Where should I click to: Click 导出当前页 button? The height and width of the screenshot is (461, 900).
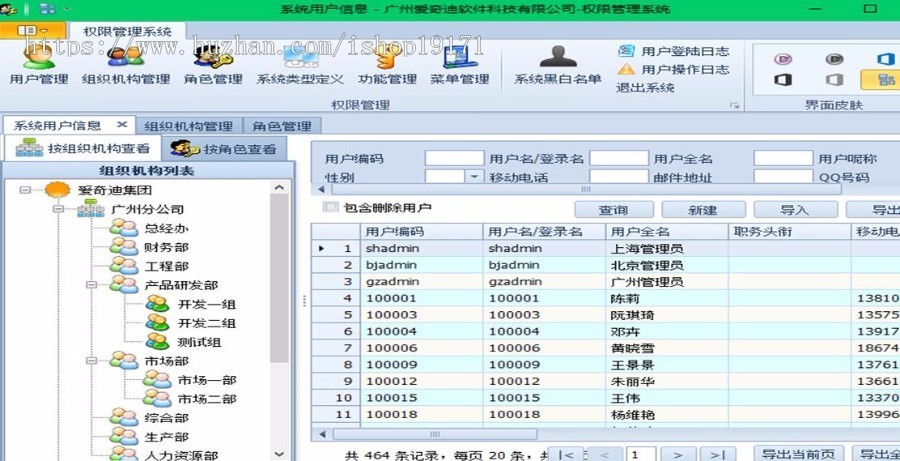pyautogui.click(x=798, y=454)
